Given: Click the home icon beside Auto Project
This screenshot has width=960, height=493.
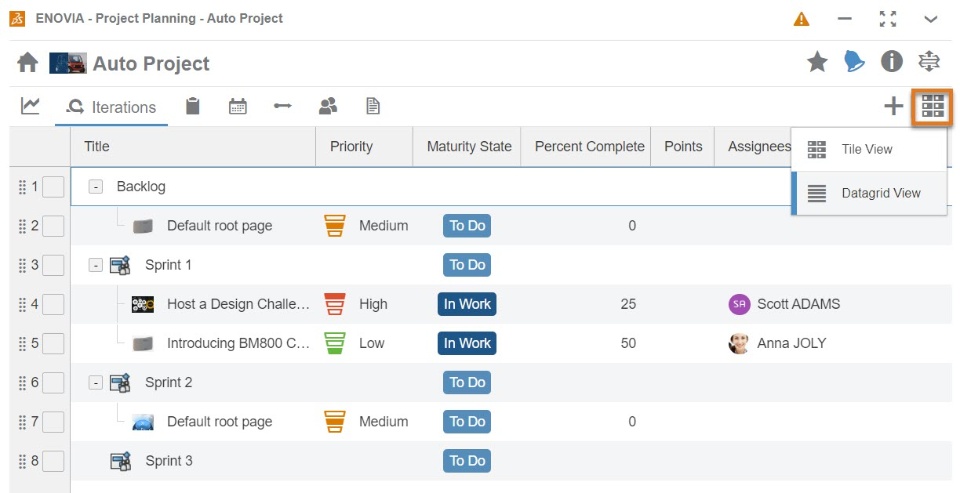Looking at the screenshot, I should pyautogui.click(x=28, y=63).
